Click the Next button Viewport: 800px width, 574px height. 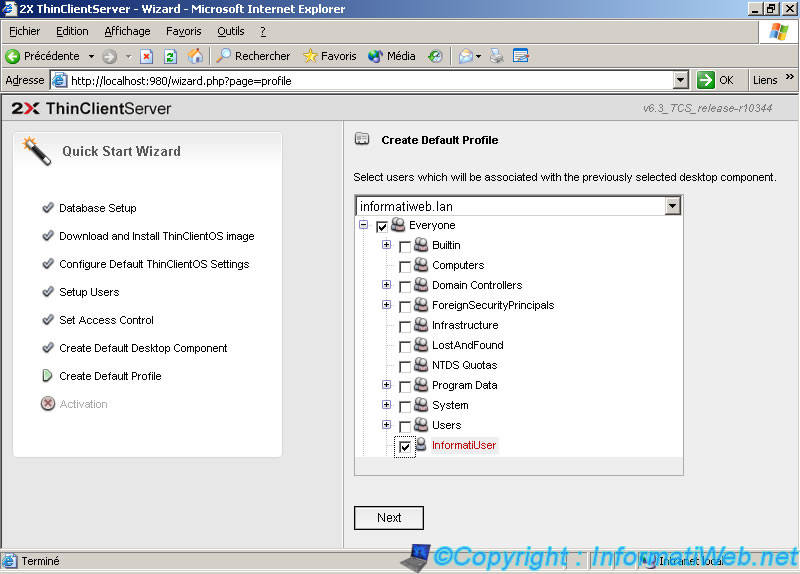pos(389,518)
